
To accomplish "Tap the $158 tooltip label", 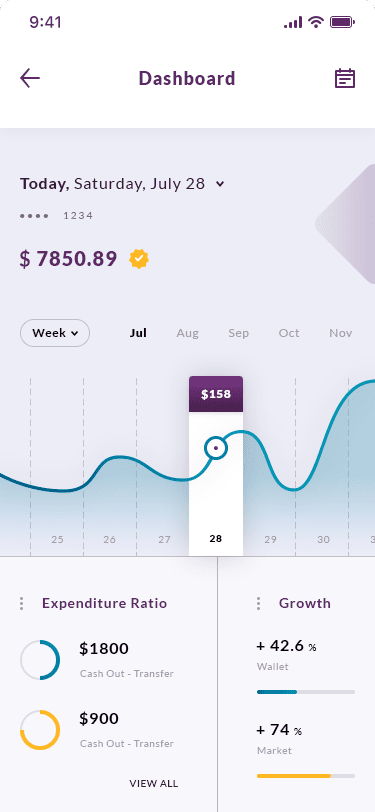I will click(216, 394).
